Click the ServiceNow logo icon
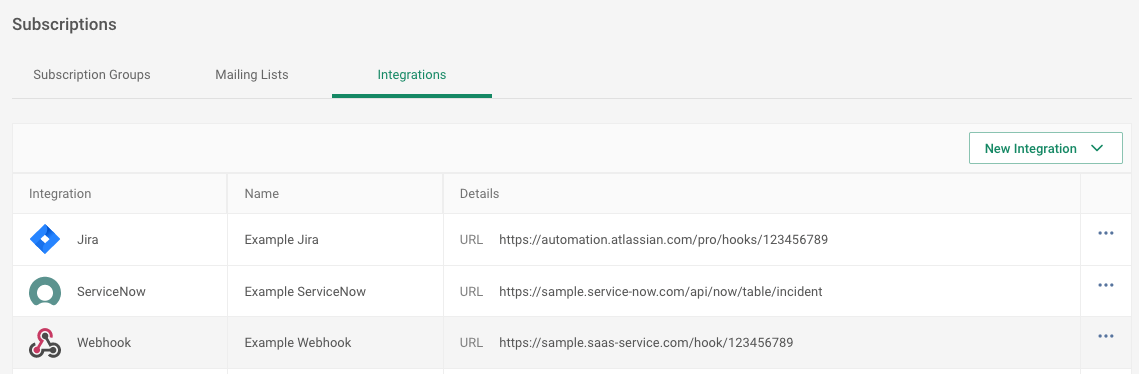Viewport: 1139px width, 374px height. click(x=44, y=292)
